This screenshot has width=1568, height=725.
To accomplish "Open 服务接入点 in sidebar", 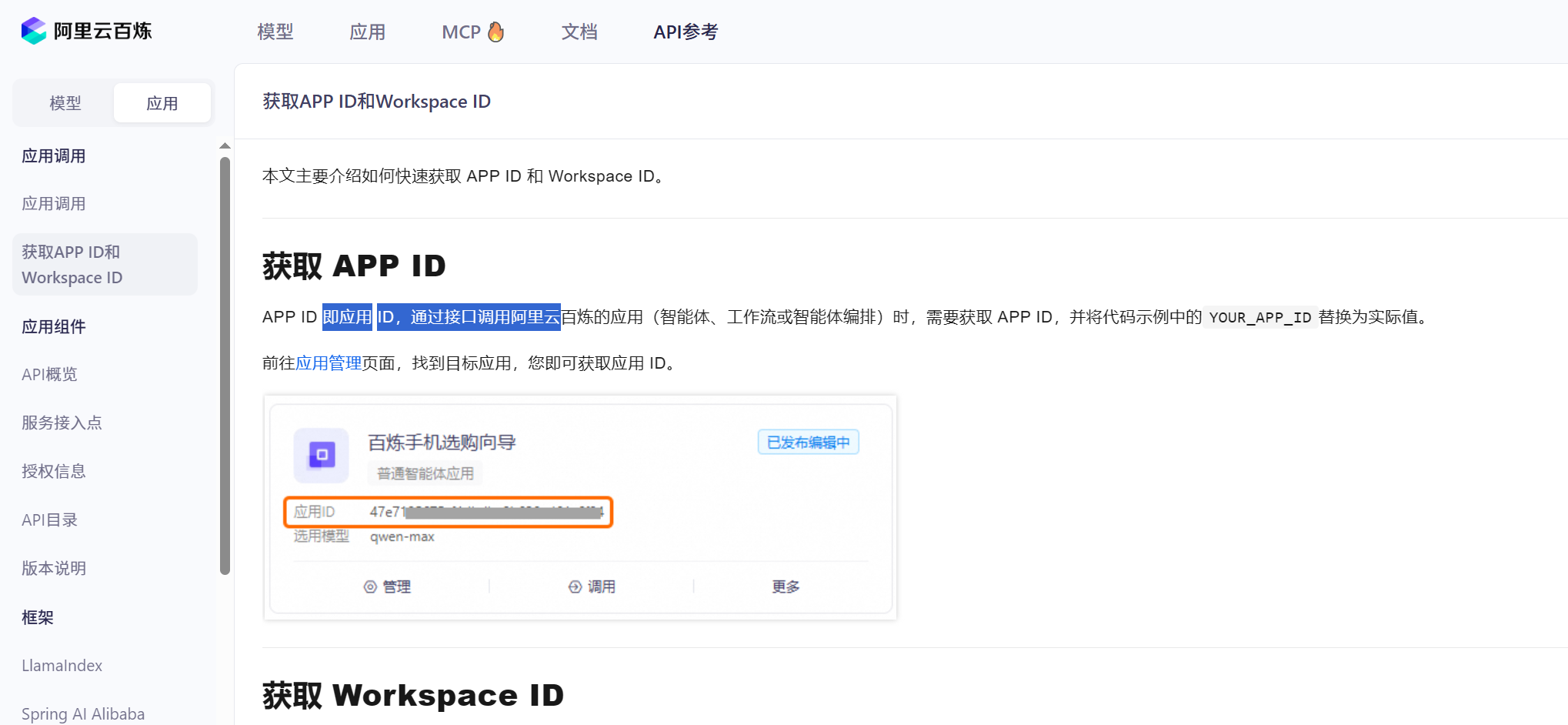I will tap(62, 423).
